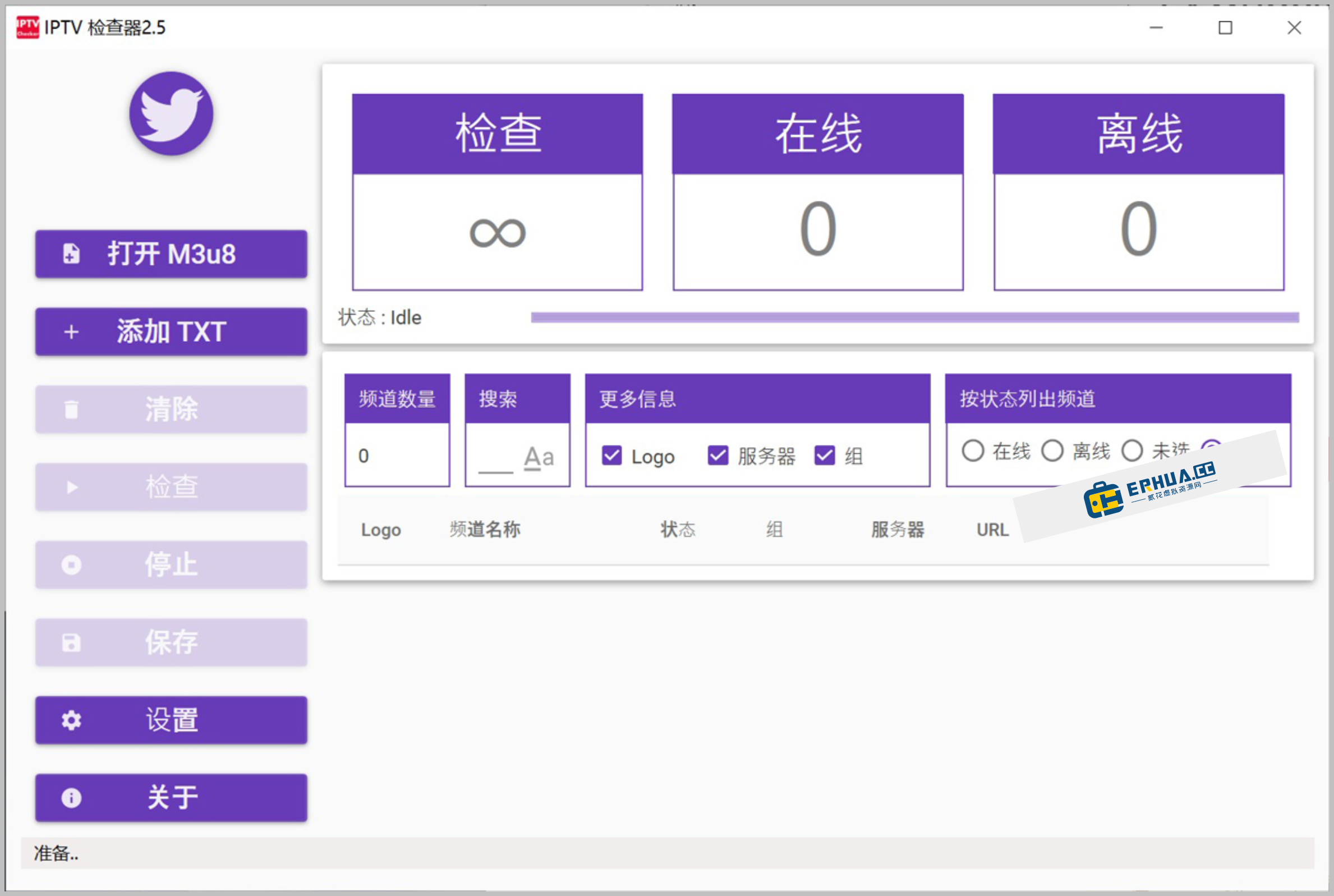Maximize the IPTV 检查器 window

pos(1225,27)
